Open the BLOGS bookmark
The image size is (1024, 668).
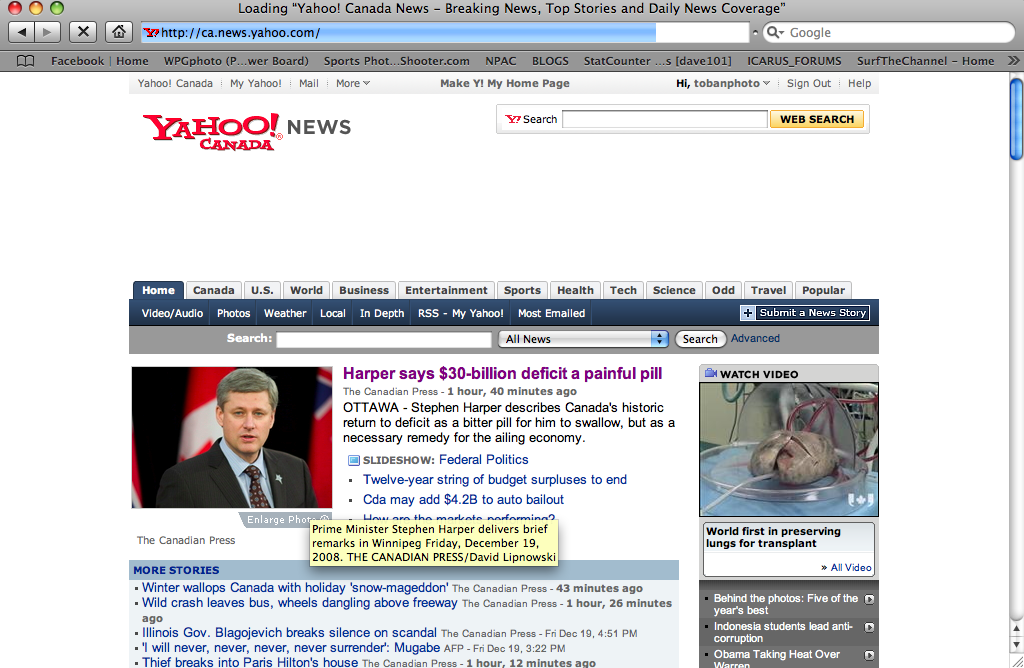click(550, 61)
